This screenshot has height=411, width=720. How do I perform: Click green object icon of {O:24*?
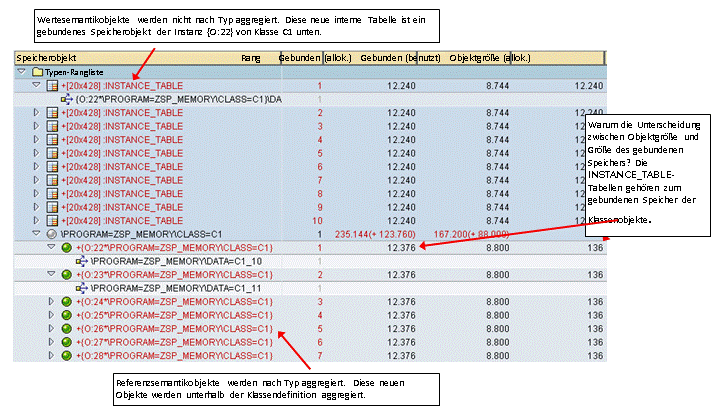coord(67,302)
